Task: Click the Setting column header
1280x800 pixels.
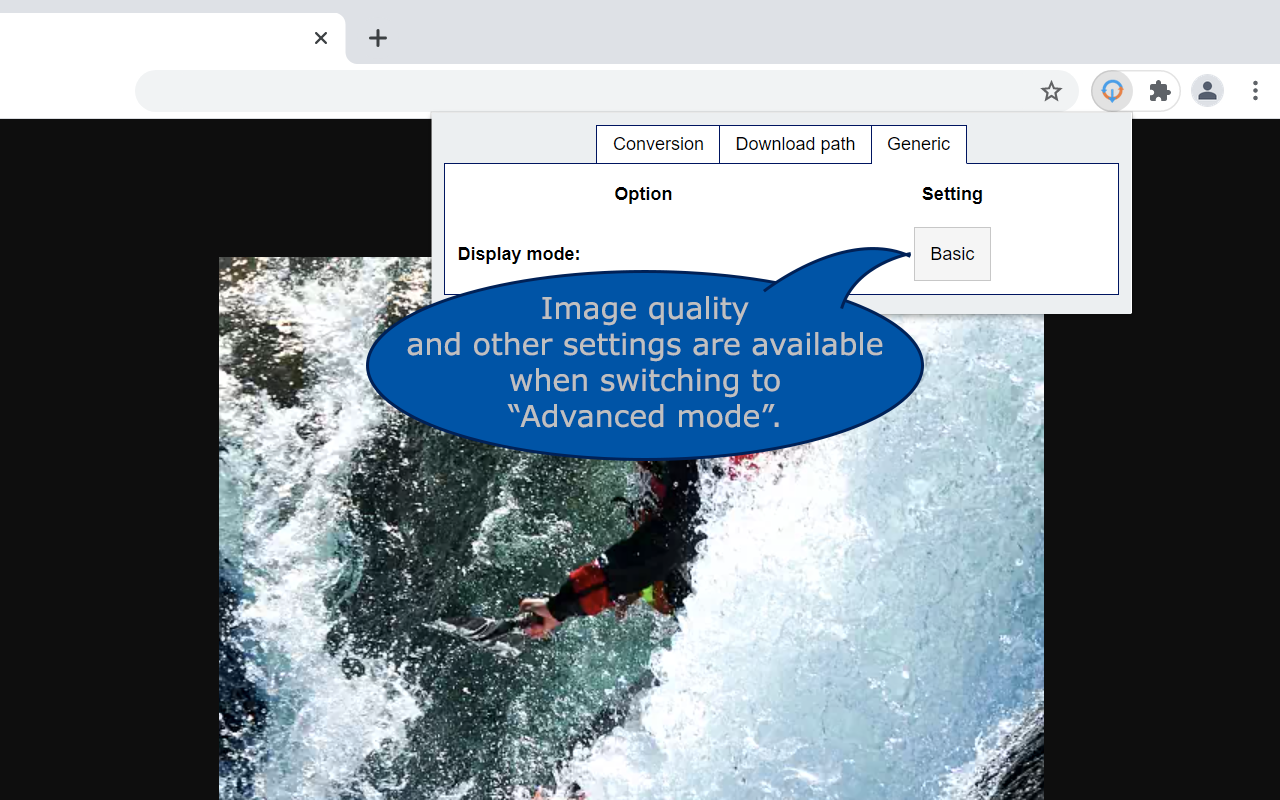Action: 951,194
